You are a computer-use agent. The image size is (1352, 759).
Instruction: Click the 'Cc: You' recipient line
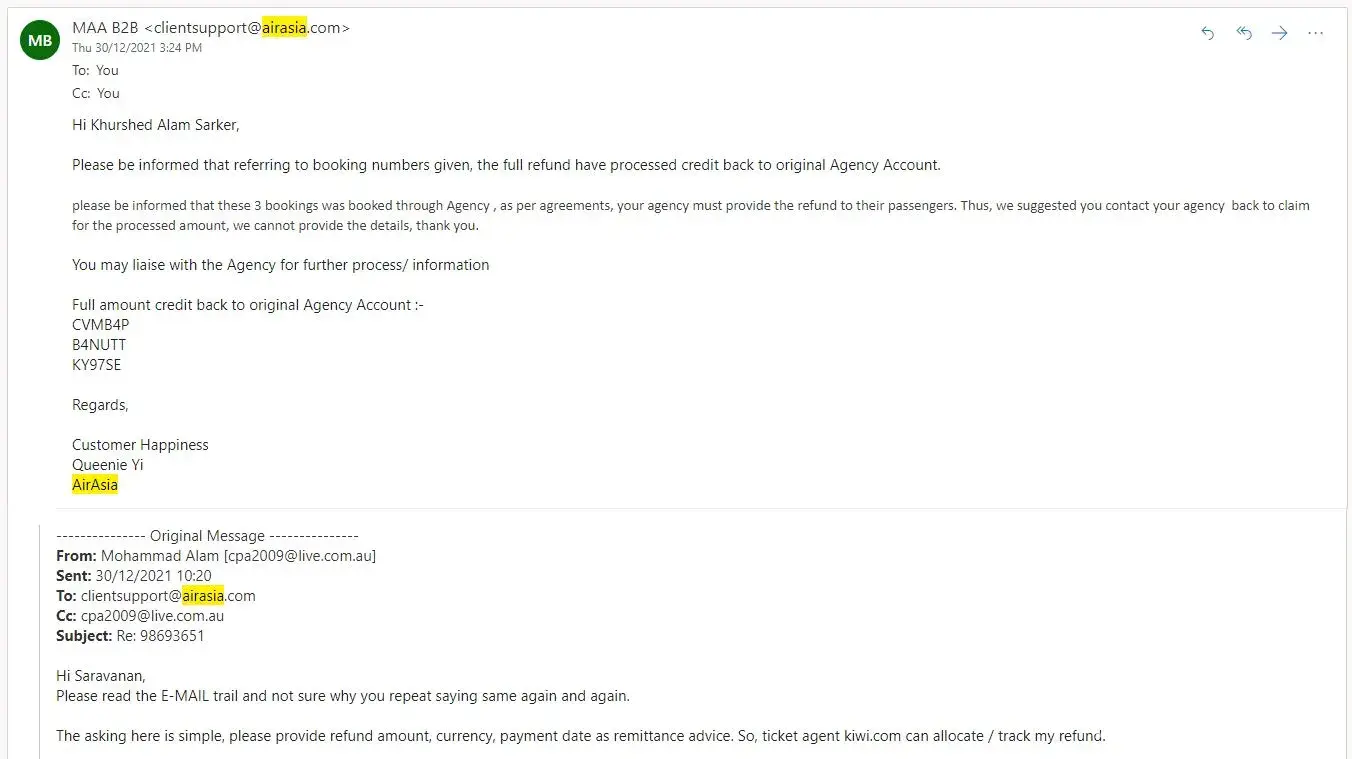coord(96,93)
